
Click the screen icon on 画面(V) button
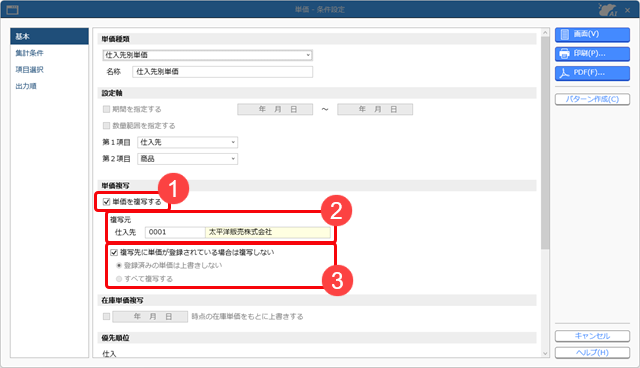click(x=564, y=34)
